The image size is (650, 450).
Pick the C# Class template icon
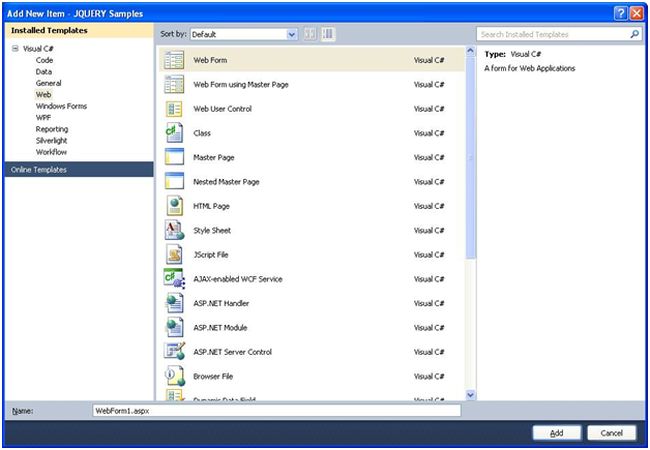tap(174, 133)
